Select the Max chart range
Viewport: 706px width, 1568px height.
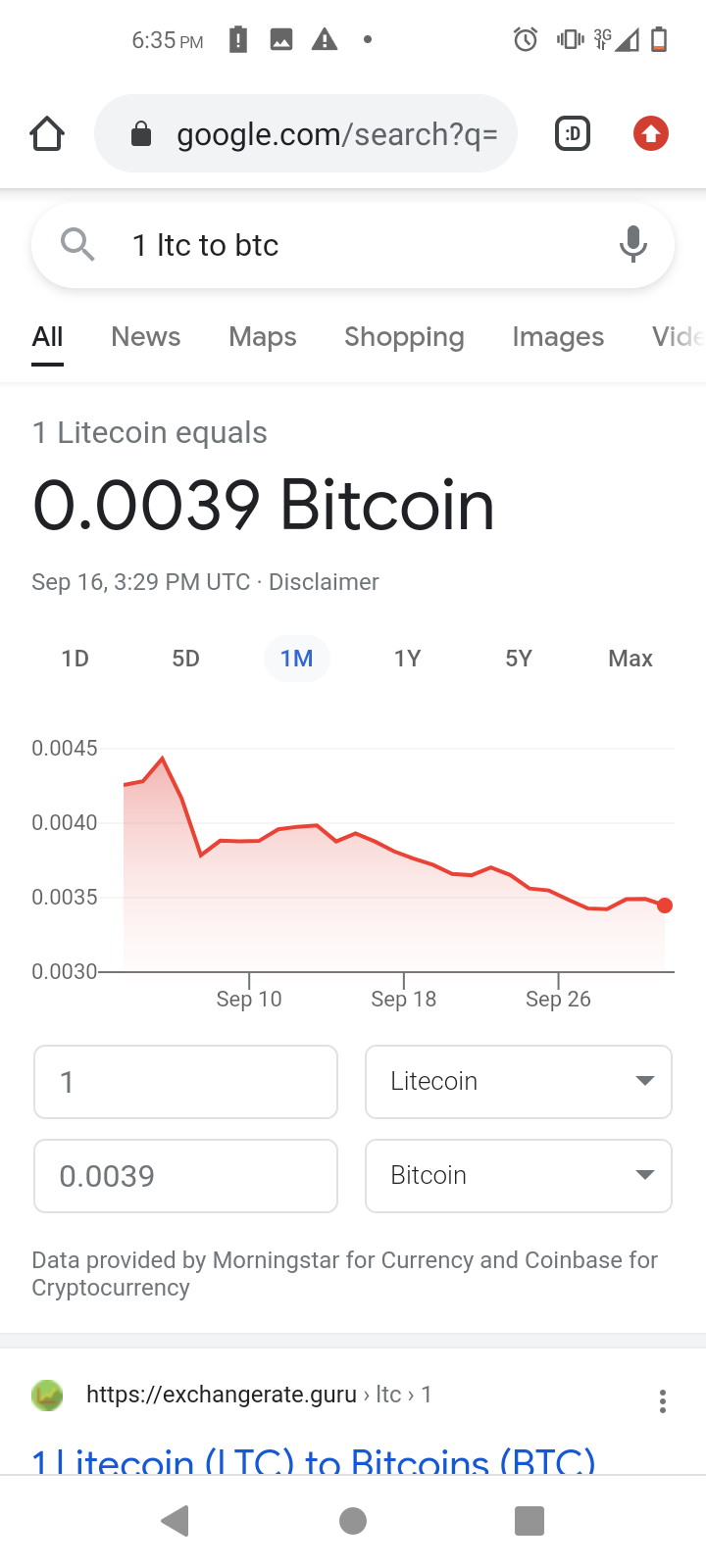pos(630,659)
